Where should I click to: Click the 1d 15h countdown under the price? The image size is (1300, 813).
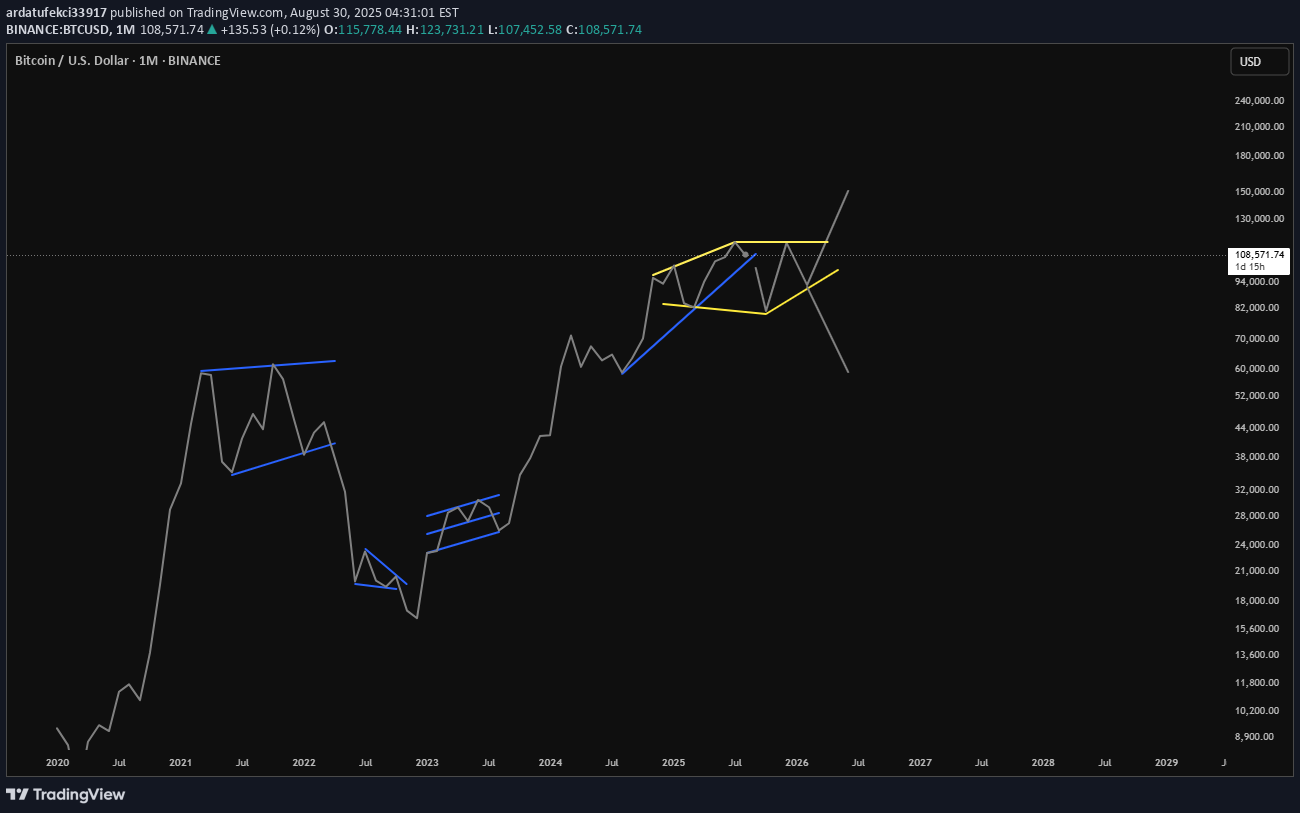point(1252,268)
